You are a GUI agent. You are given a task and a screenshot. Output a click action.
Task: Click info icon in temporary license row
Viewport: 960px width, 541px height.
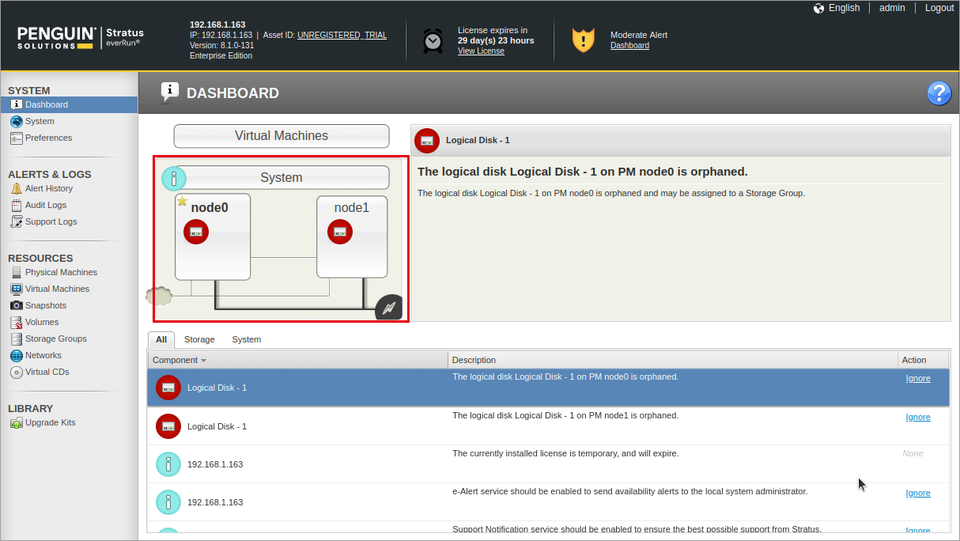(168, 465)
